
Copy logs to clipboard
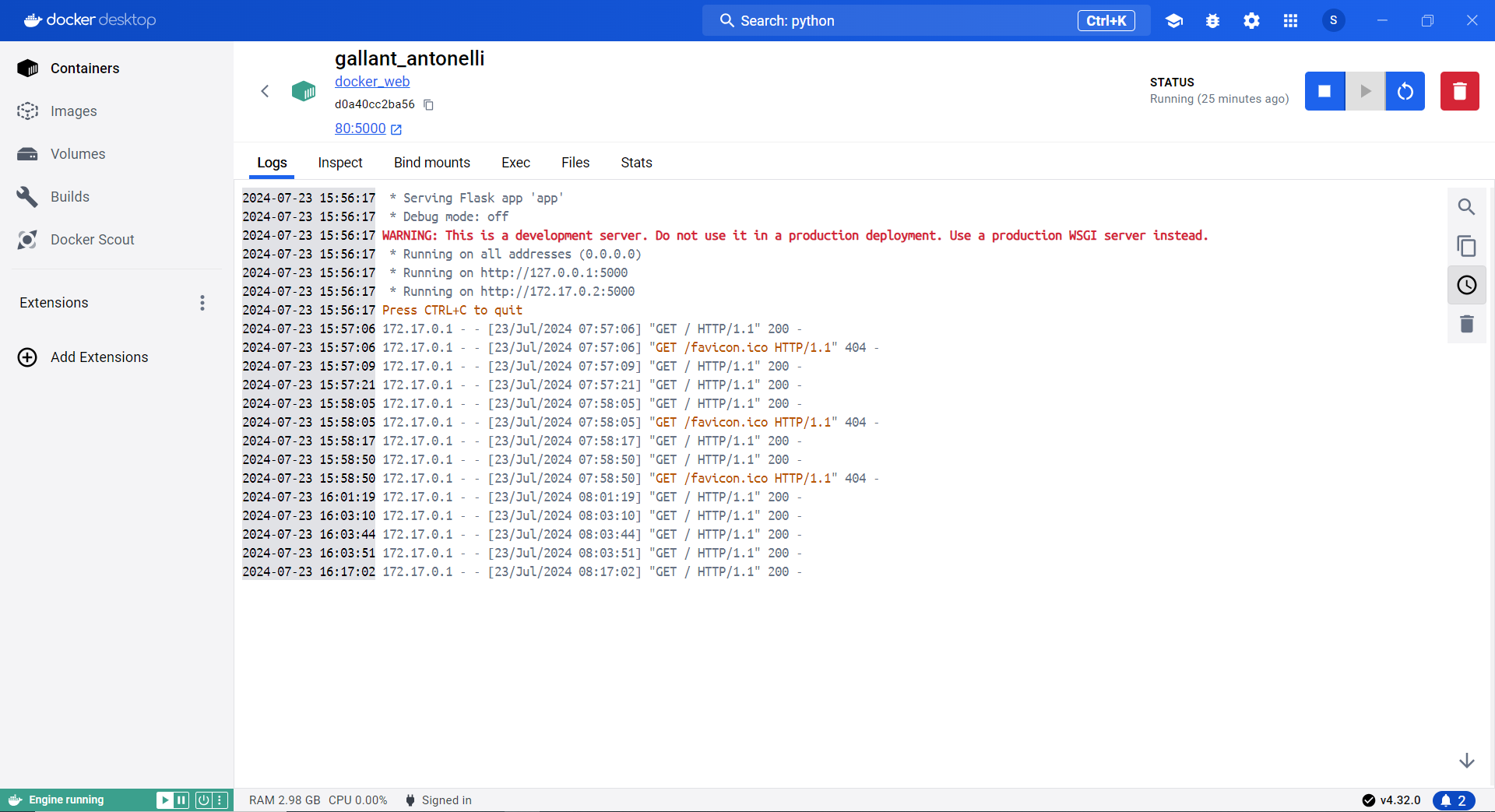[1467, 246]
